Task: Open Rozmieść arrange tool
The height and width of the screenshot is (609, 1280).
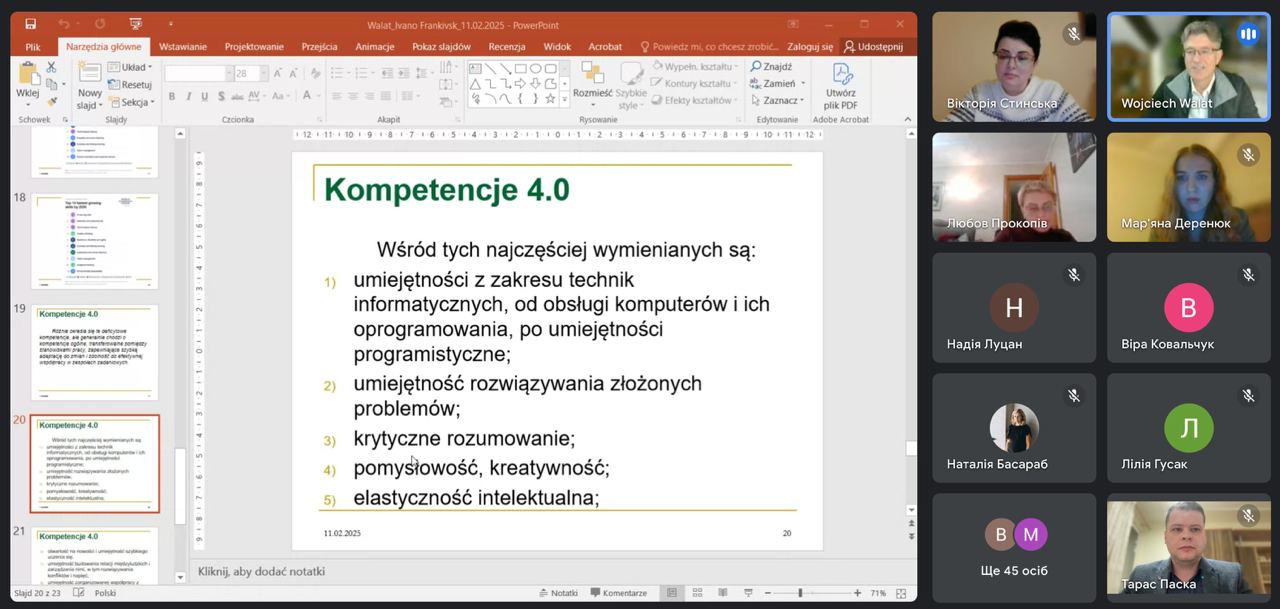Action: (x=592, y=84)
